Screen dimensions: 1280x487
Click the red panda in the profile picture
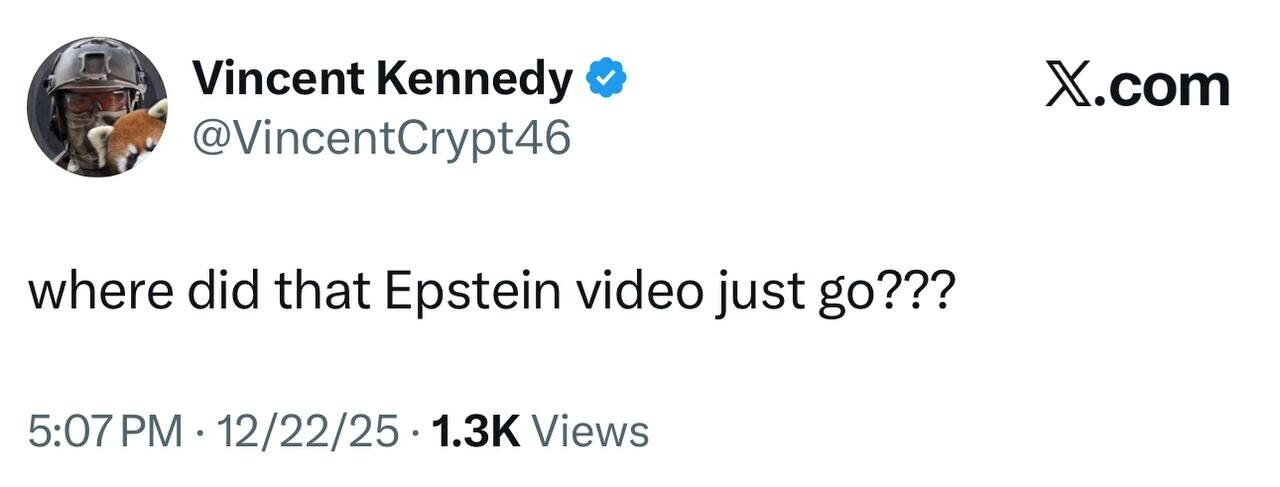(129, 141)
